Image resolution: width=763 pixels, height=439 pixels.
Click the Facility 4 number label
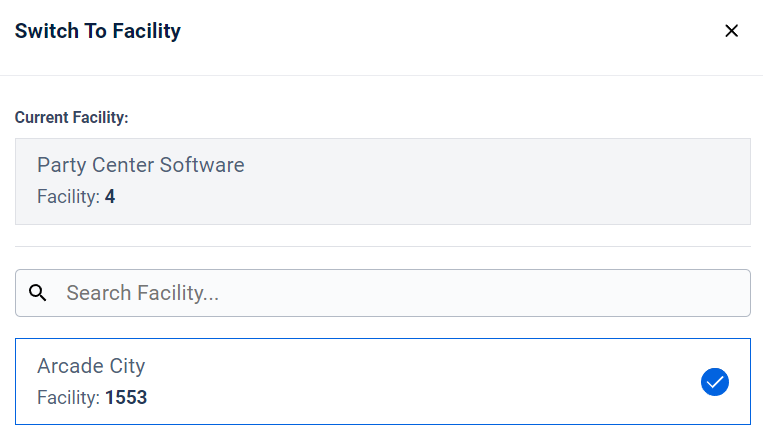76,197
